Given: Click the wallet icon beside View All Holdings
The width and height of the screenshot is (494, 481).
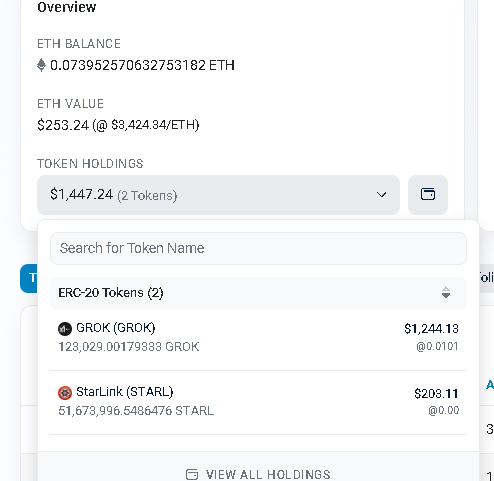Looking at the screenshot, I should click(192, 474).
